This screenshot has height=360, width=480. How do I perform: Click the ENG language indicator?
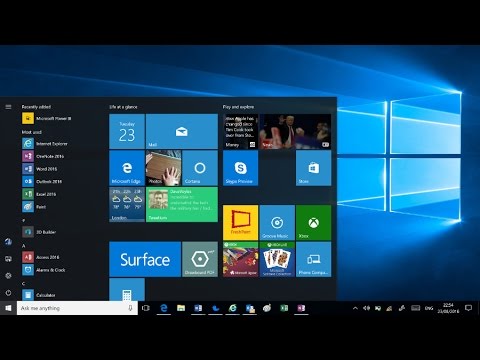pos(429,308)
